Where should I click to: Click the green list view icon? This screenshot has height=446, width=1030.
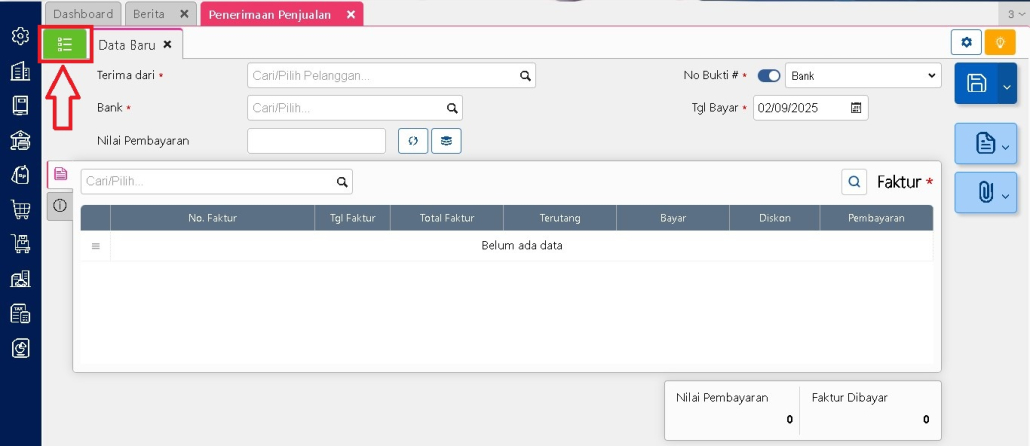[x=66, y=44]
